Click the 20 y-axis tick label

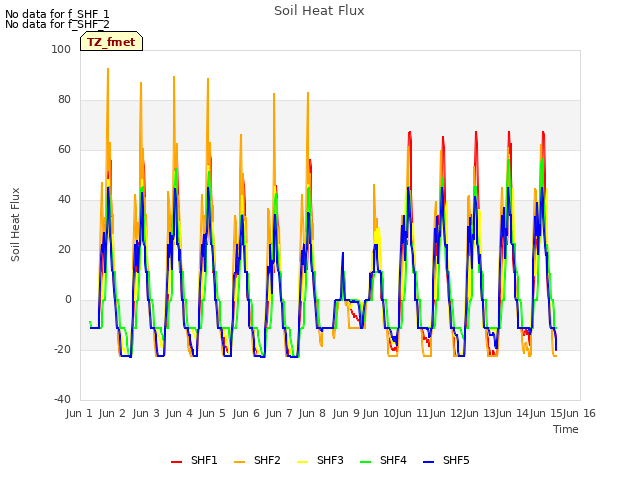click(x=64, y=249)
